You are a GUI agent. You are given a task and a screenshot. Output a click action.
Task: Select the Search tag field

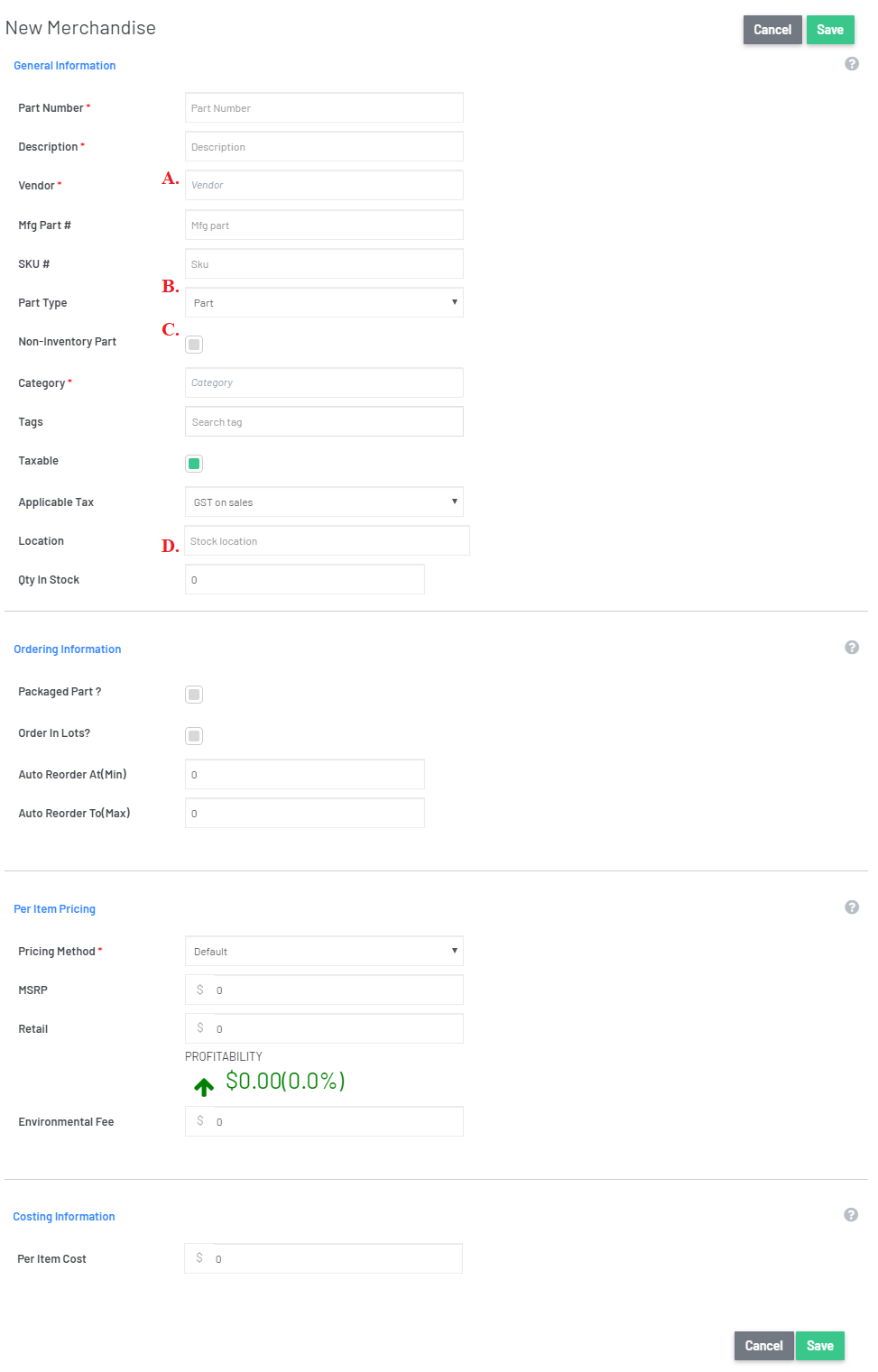324,421
